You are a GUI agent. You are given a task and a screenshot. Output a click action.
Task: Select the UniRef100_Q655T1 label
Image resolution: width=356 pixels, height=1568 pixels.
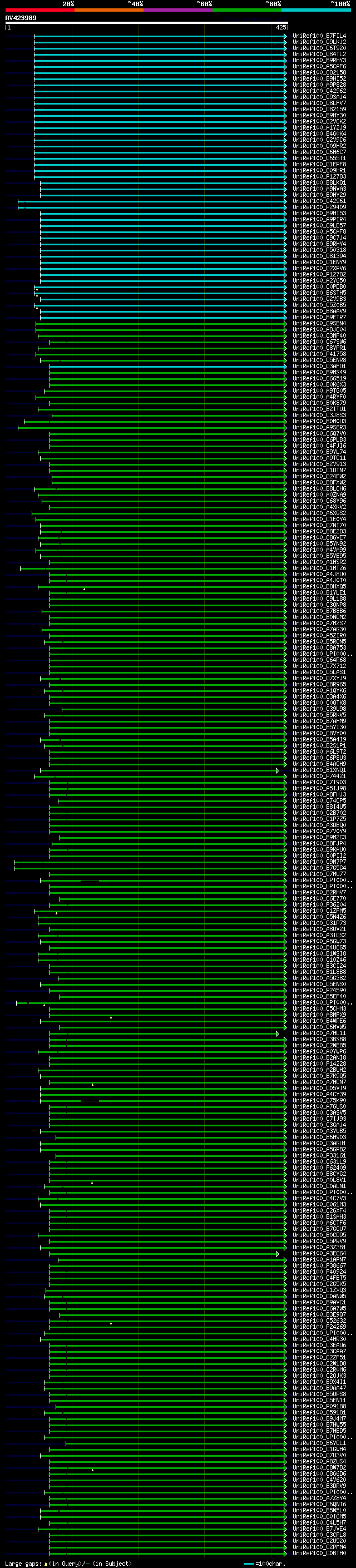coord(319,159)
